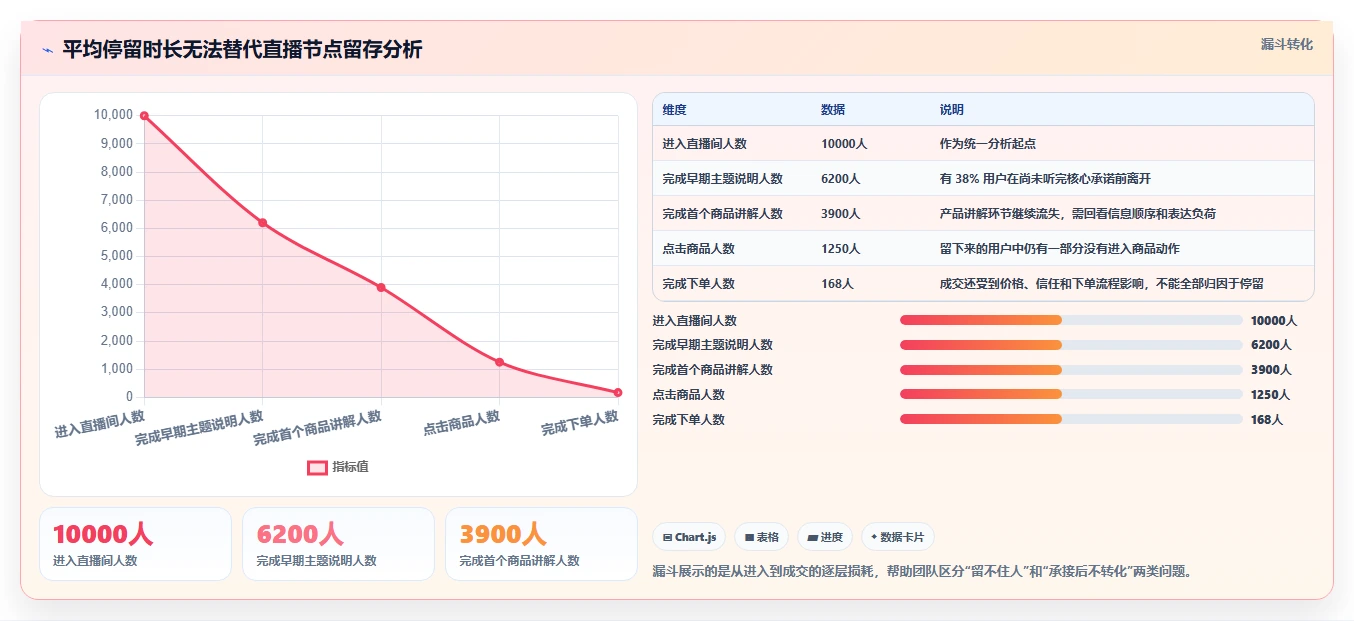Screen dimensions: 1354x621
Task: Click the chart point for 完成首个商品讲解人数
Action: [x=381, y=287]
